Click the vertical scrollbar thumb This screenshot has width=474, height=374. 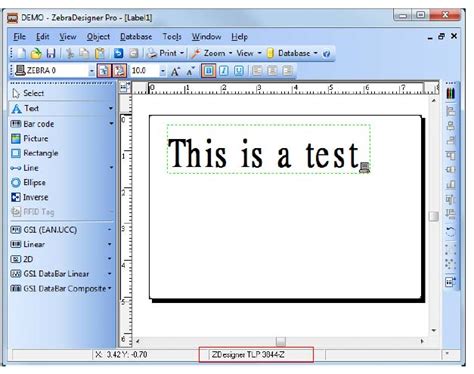433,216
